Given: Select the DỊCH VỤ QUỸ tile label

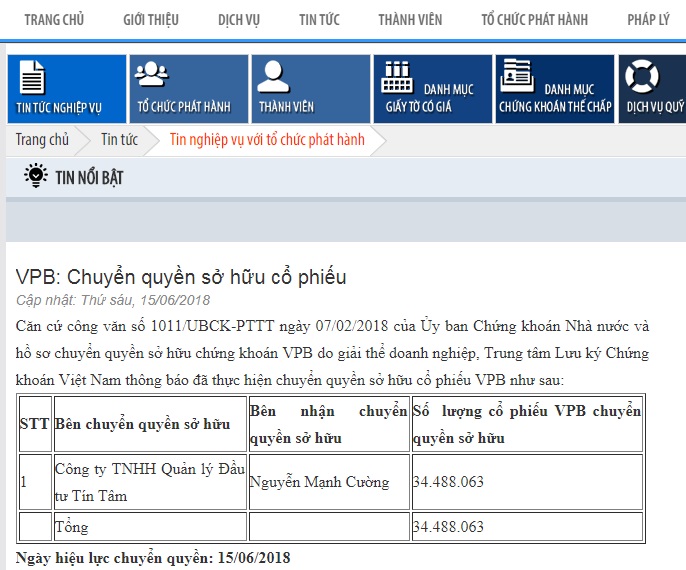Looking at the screenshot, I should point(655,107).
